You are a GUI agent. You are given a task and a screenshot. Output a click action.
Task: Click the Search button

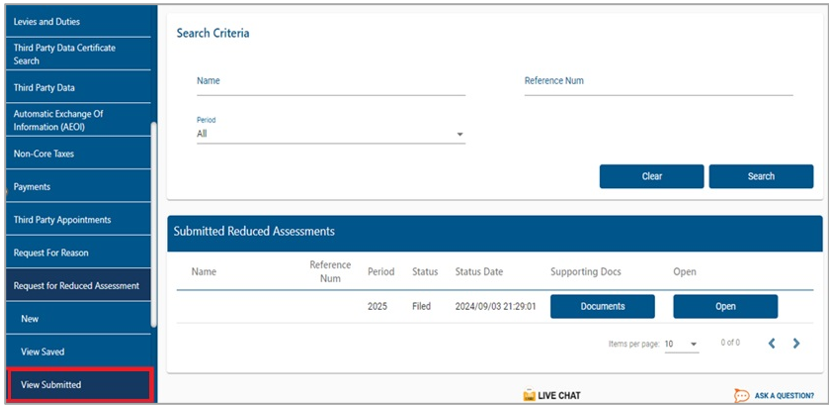tap(761, 176)
